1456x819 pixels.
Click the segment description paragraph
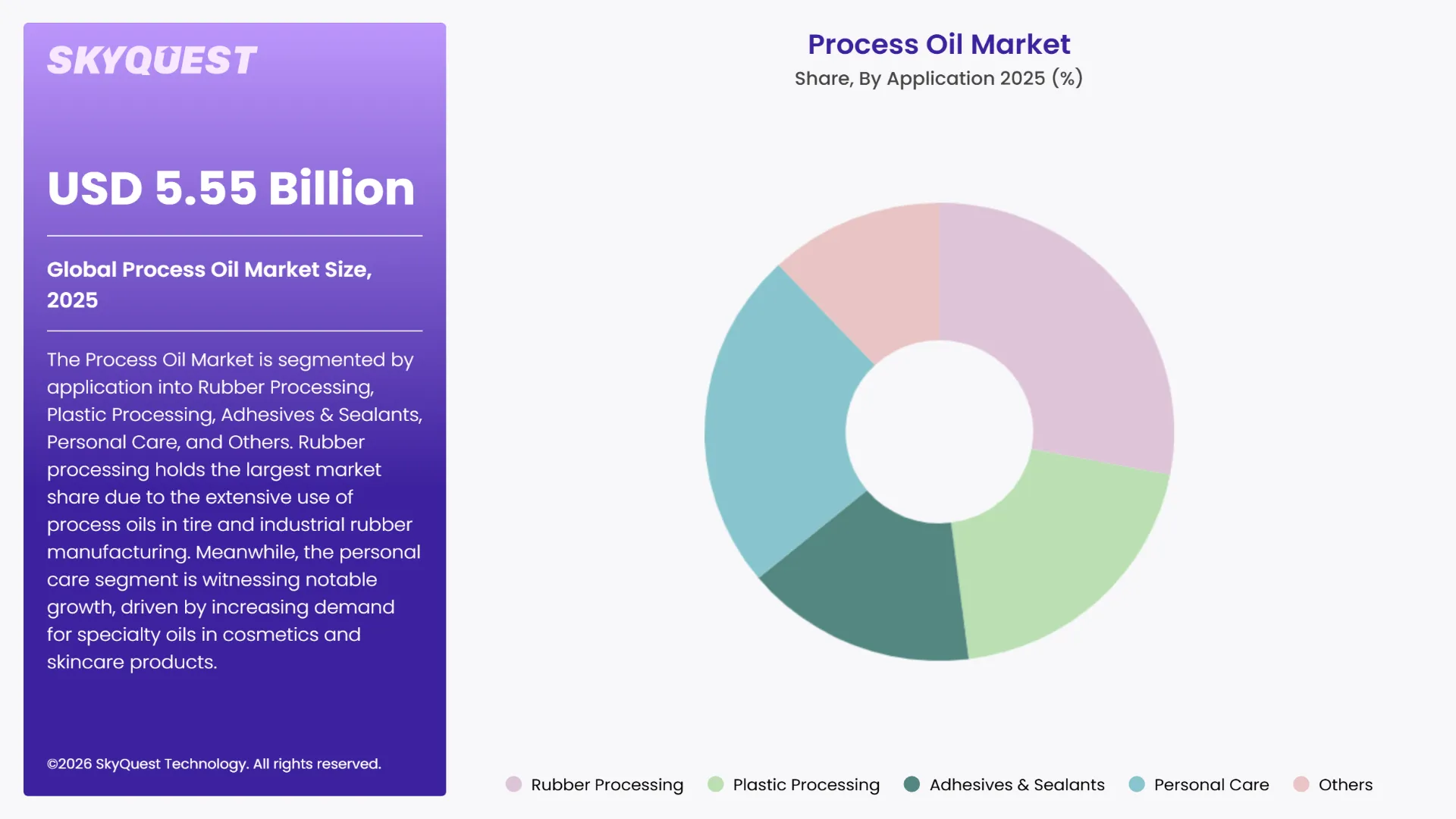pyautogui.click(x=234, y=510)
